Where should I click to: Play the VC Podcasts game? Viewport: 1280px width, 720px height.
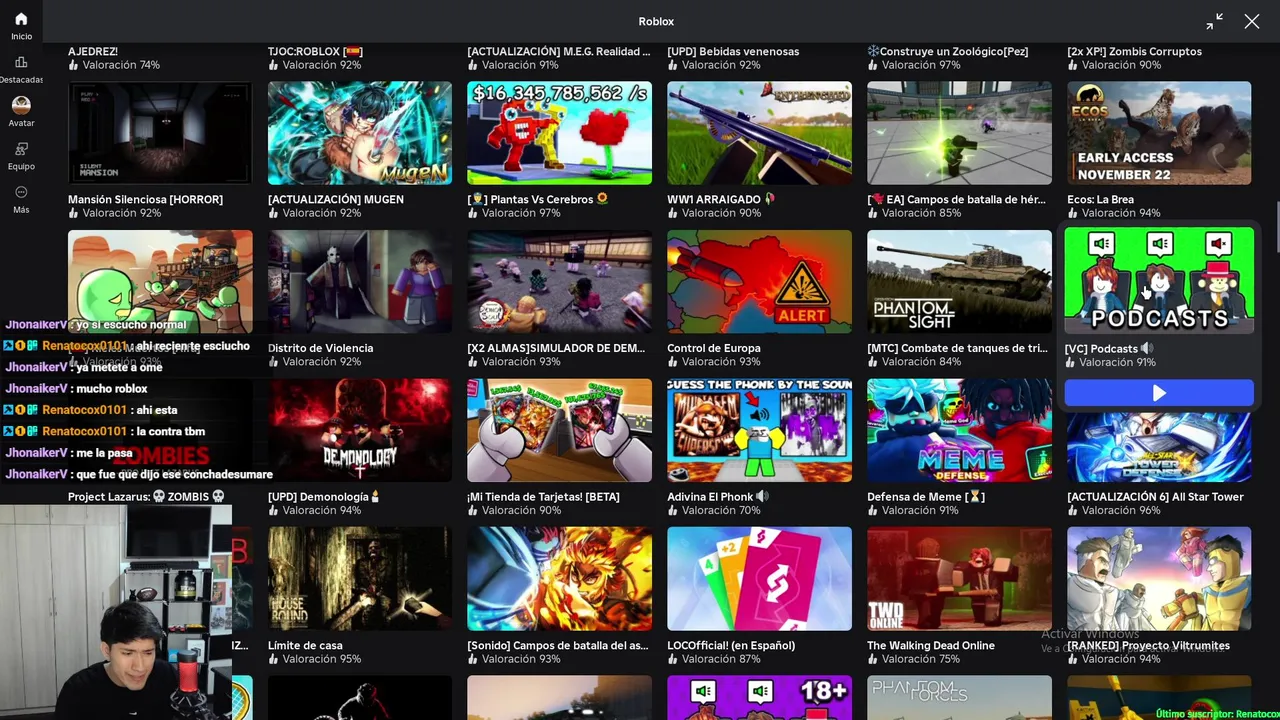click(x=1159, y=393)
